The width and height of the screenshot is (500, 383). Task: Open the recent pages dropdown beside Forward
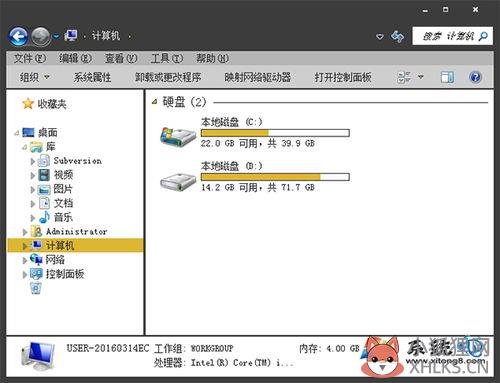56,36
